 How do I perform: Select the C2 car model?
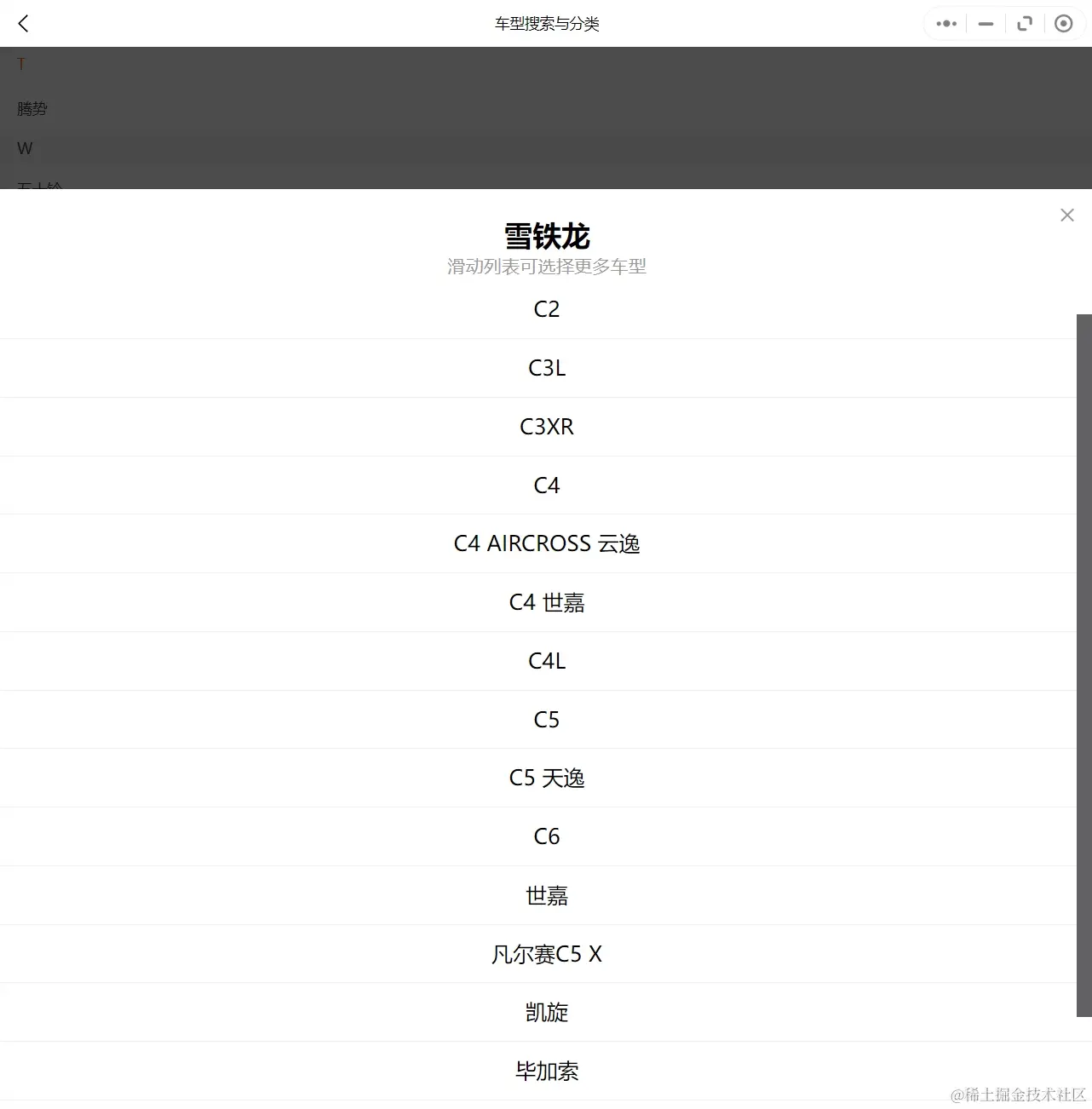[546, 308]
